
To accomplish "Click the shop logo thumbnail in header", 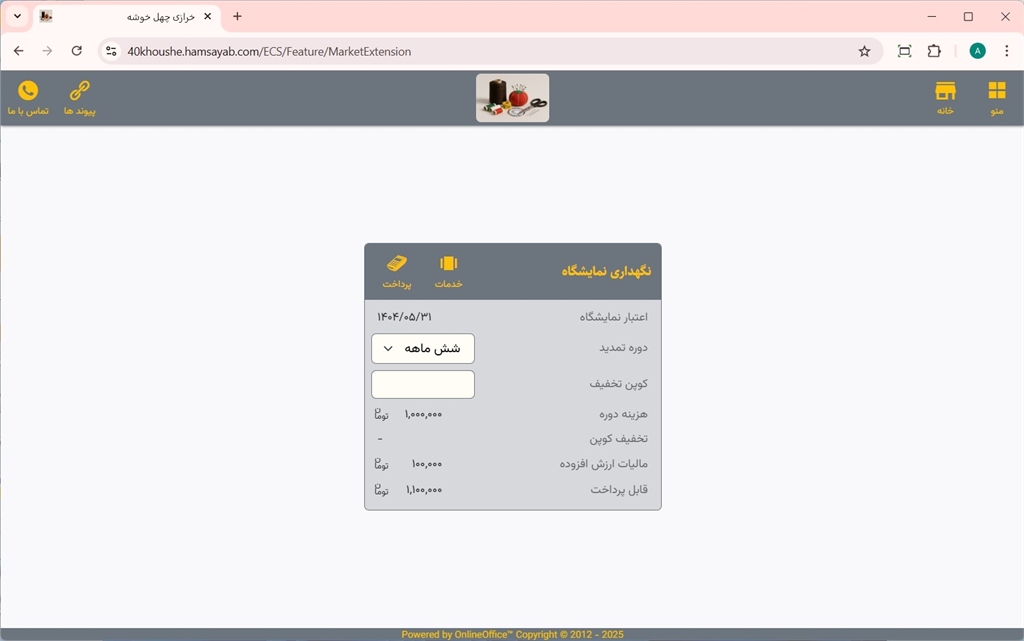I will (512, 98).
